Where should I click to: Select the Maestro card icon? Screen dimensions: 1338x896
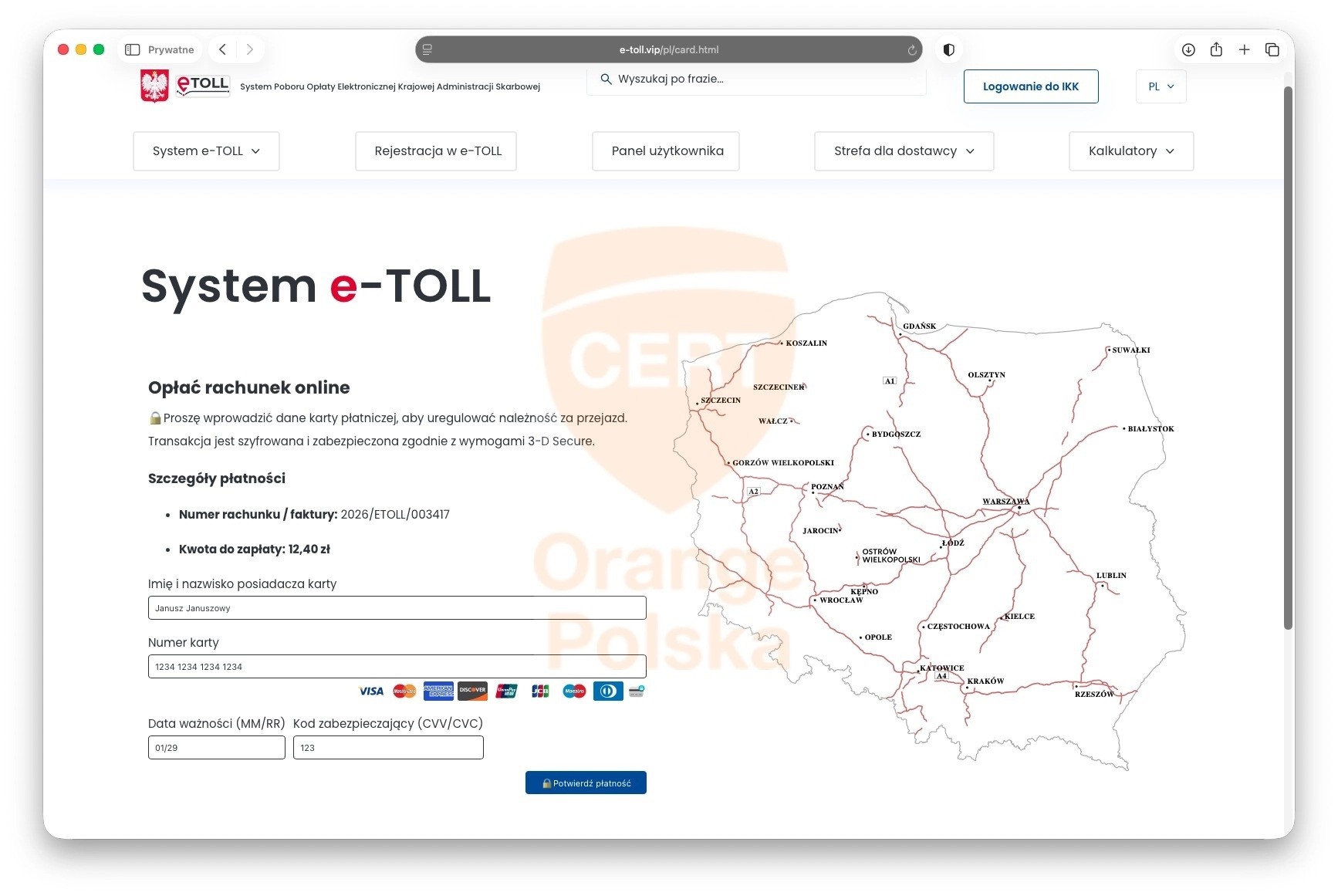574,691
